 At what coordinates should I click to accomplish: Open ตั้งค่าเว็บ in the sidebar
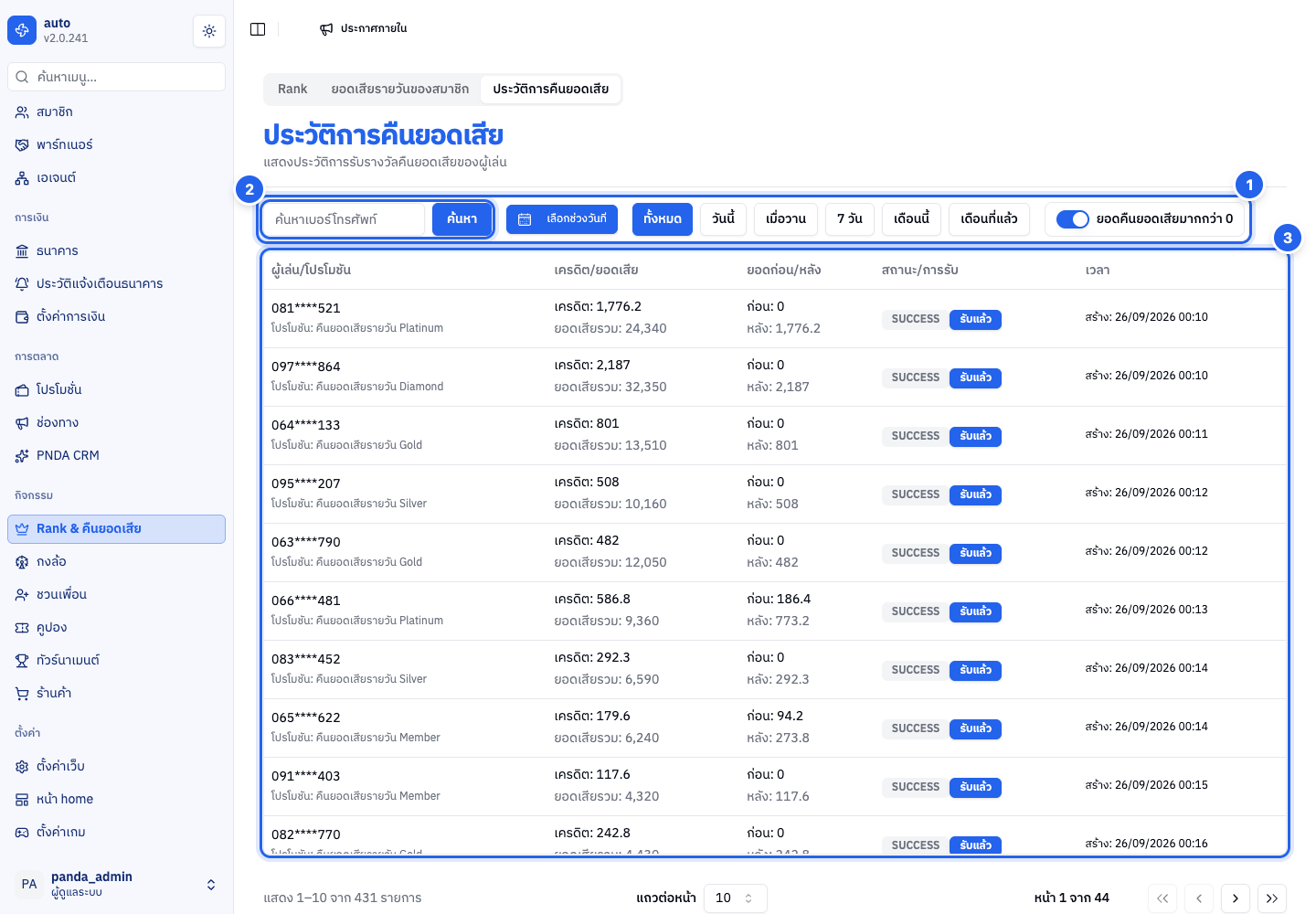tap(117, 767)
